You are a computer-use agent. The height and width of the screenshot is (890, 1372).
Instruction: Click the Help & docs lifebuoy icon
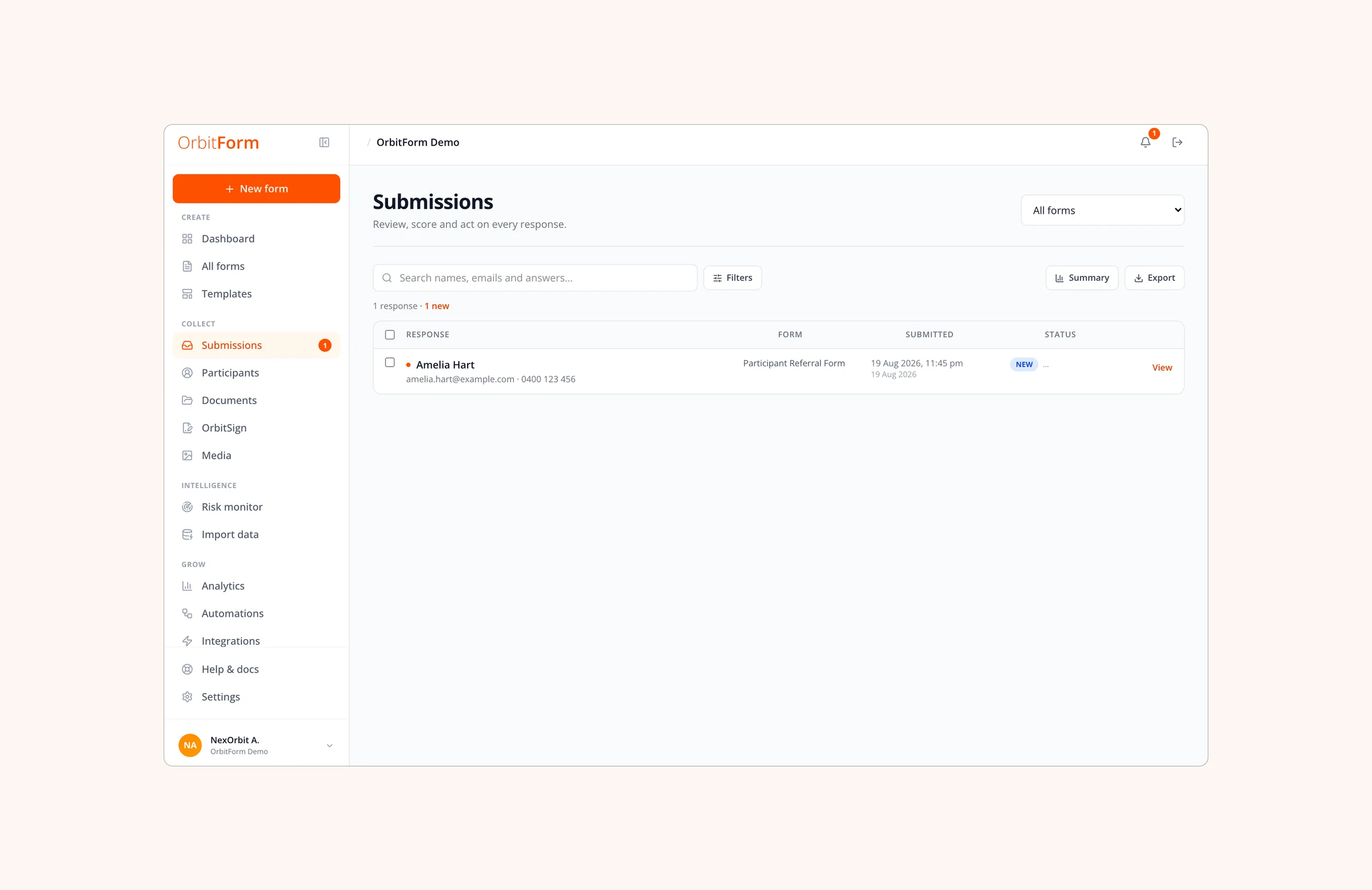click(x=188, y=669)
